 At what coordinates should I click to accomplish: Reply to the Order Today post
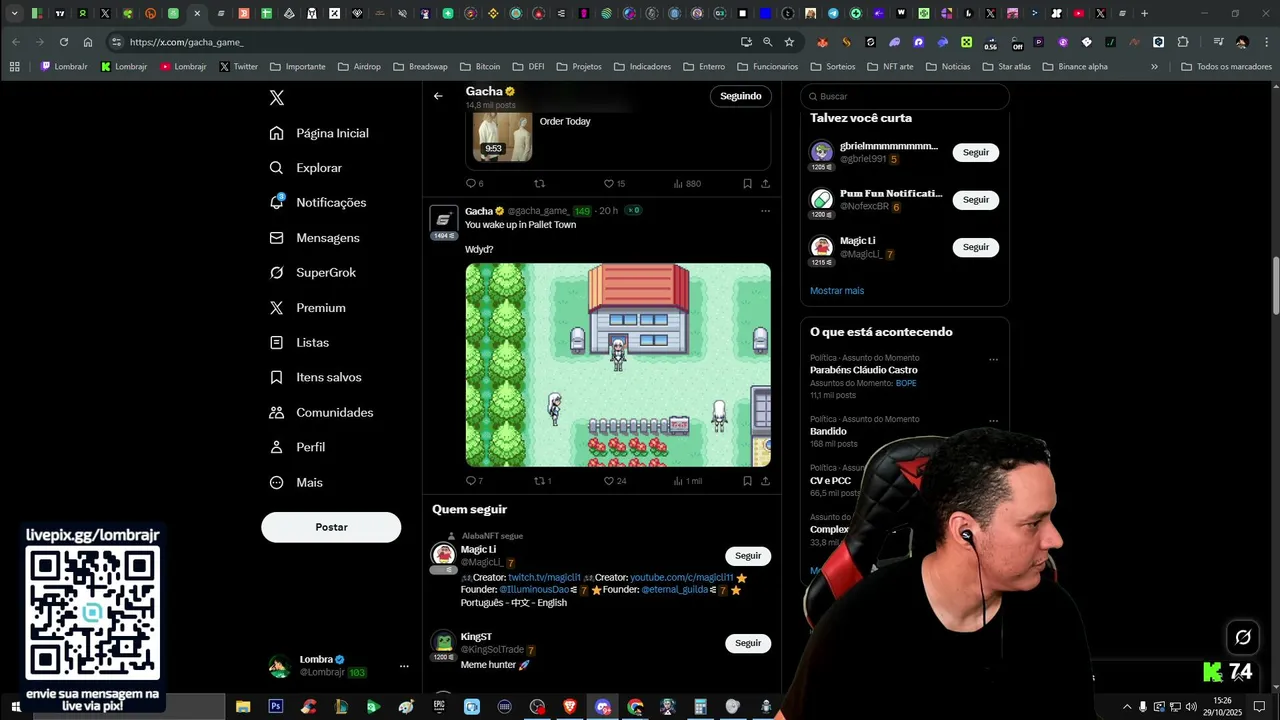[x=475, y=184]
